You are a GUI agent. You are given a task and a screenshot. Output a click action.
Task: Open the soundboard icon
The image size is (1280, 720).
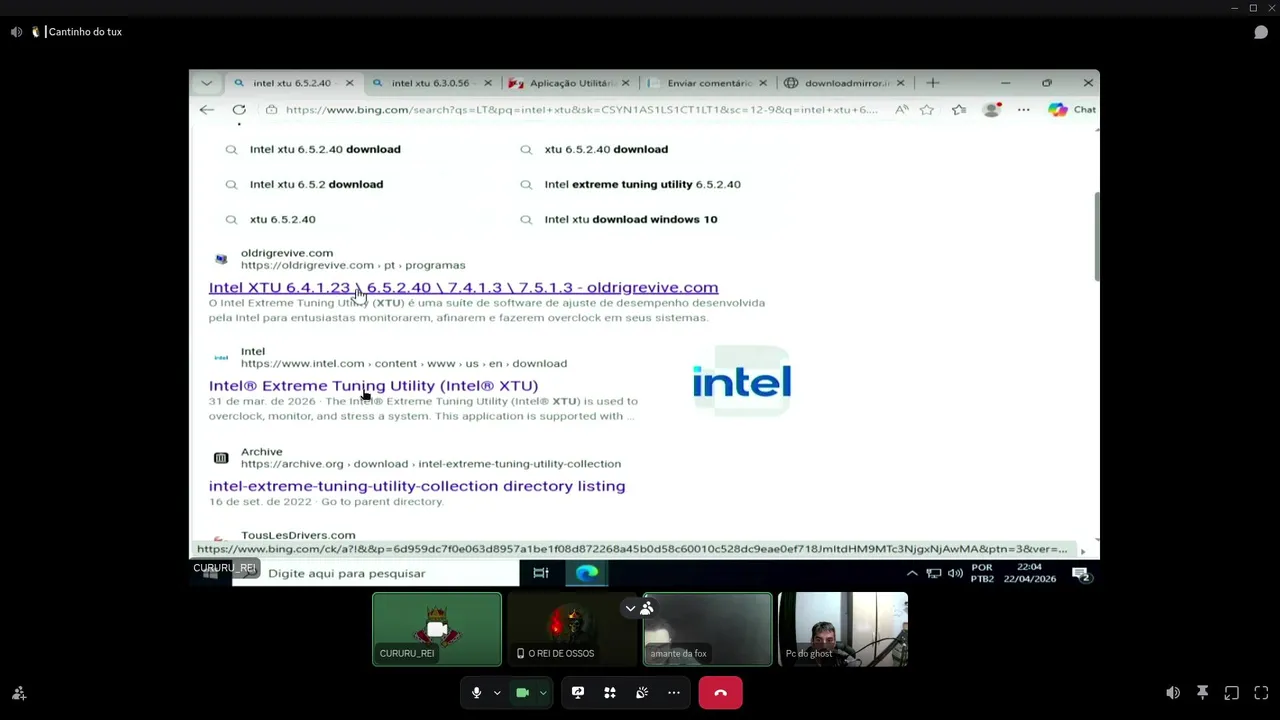coord(642,692)
